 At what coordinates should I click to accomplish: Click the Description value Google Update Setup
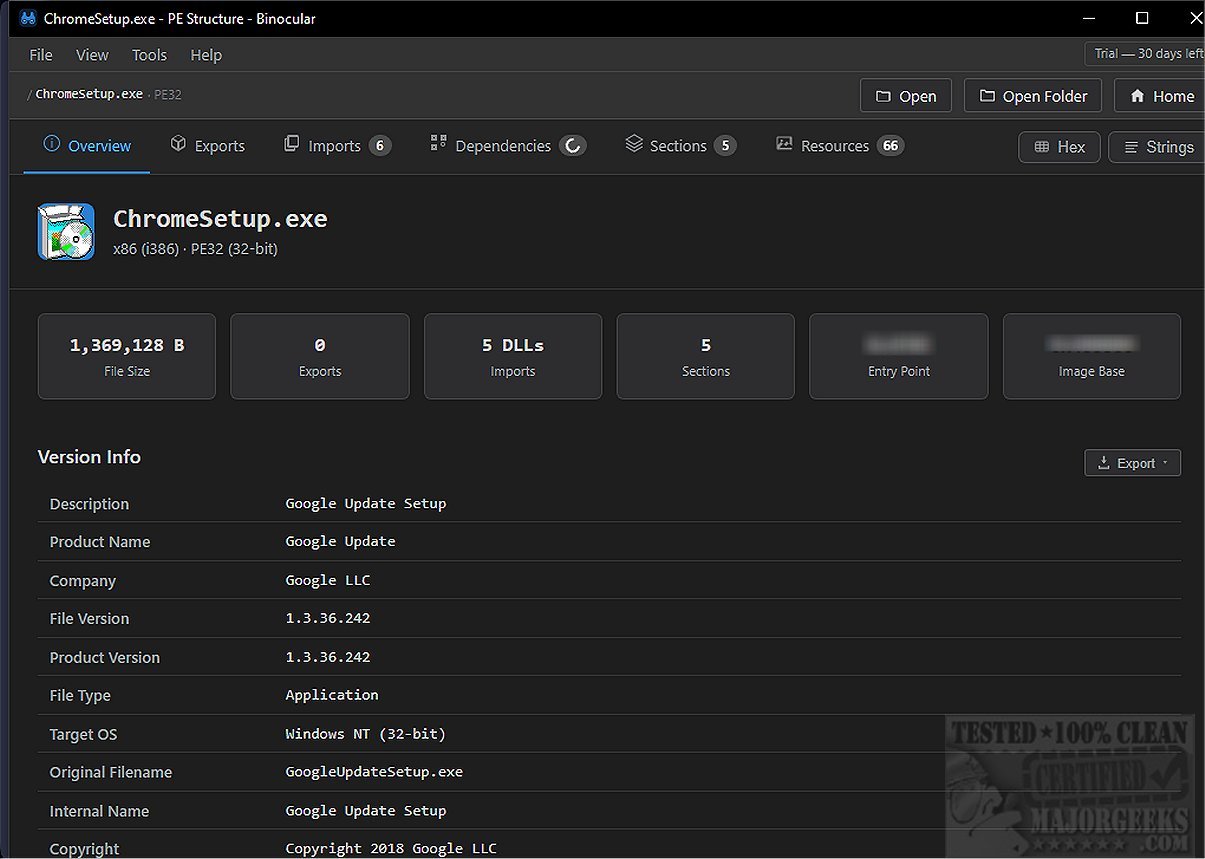coord(366,503)
